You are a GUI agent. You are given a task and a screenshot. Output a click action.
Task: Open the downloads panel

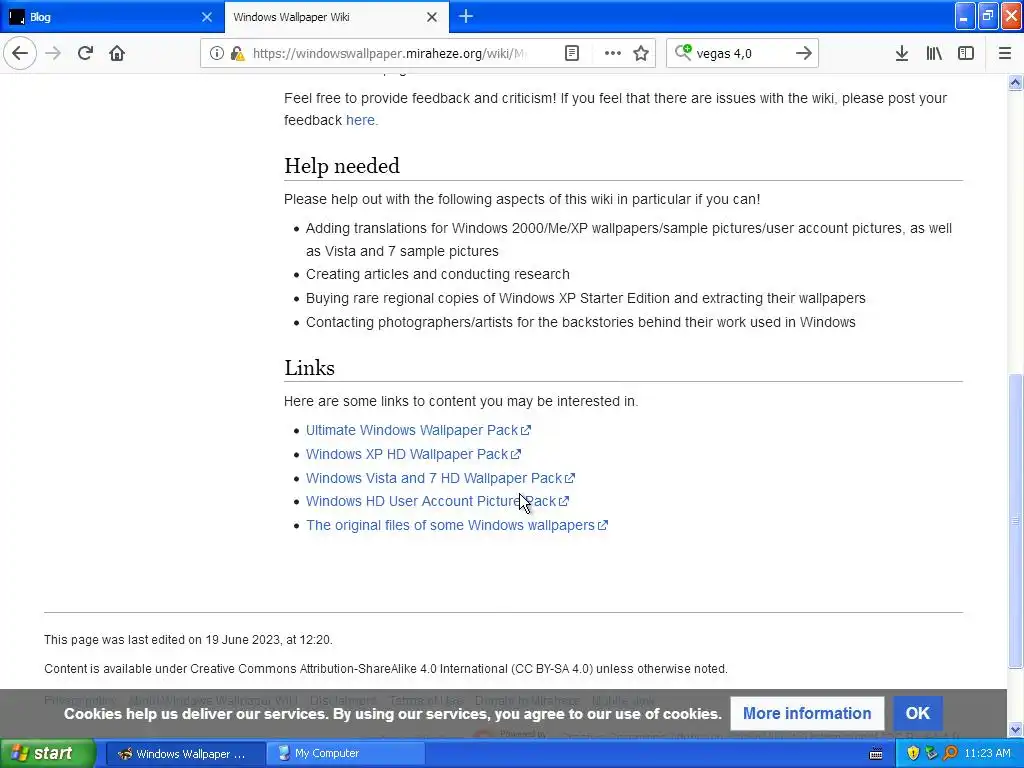[901, 53]
